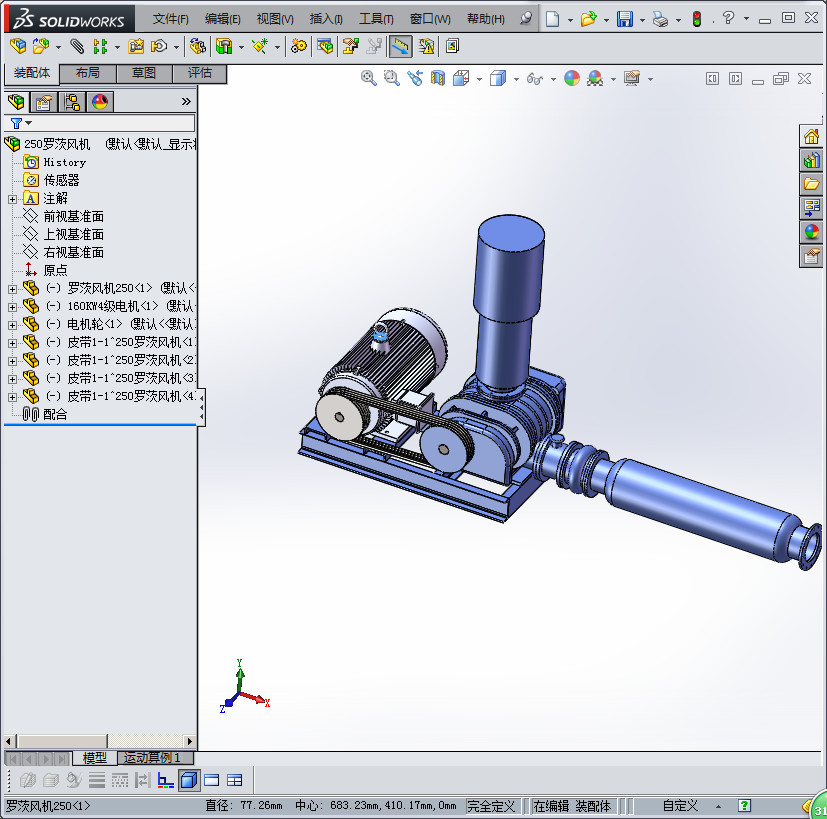Open the File Explorer task pane folder
Image resolution: width=827 pixels, height=819 pixels.
[x=811, y=184]
